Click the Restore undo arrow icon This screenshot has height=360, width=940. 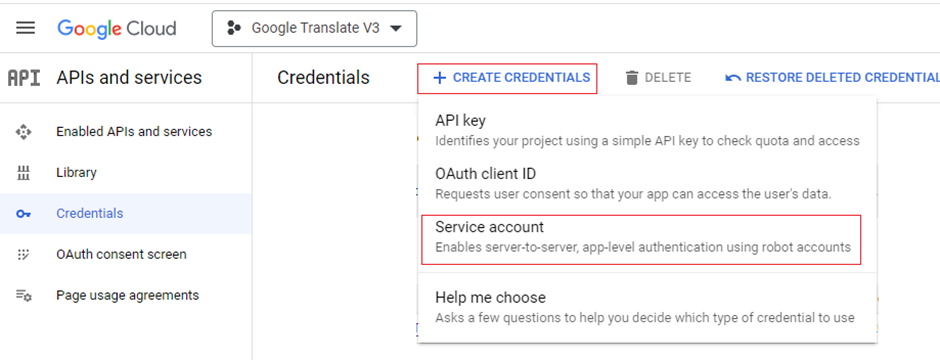click(x=733, y=78)
